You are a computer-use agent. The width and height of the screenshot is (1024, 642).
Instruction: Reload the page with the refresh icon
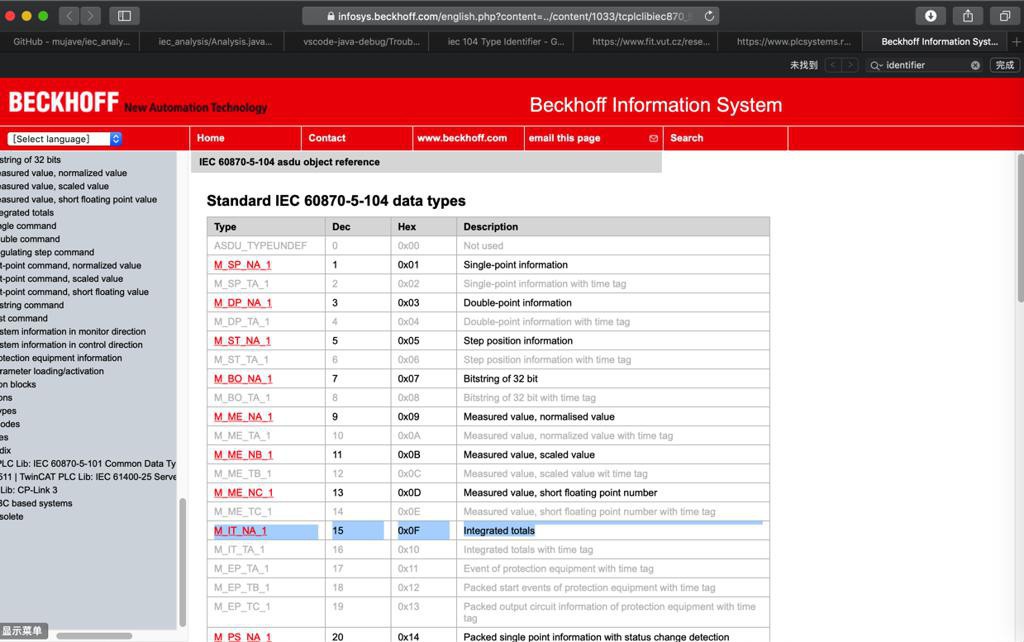tap(709, 16)
